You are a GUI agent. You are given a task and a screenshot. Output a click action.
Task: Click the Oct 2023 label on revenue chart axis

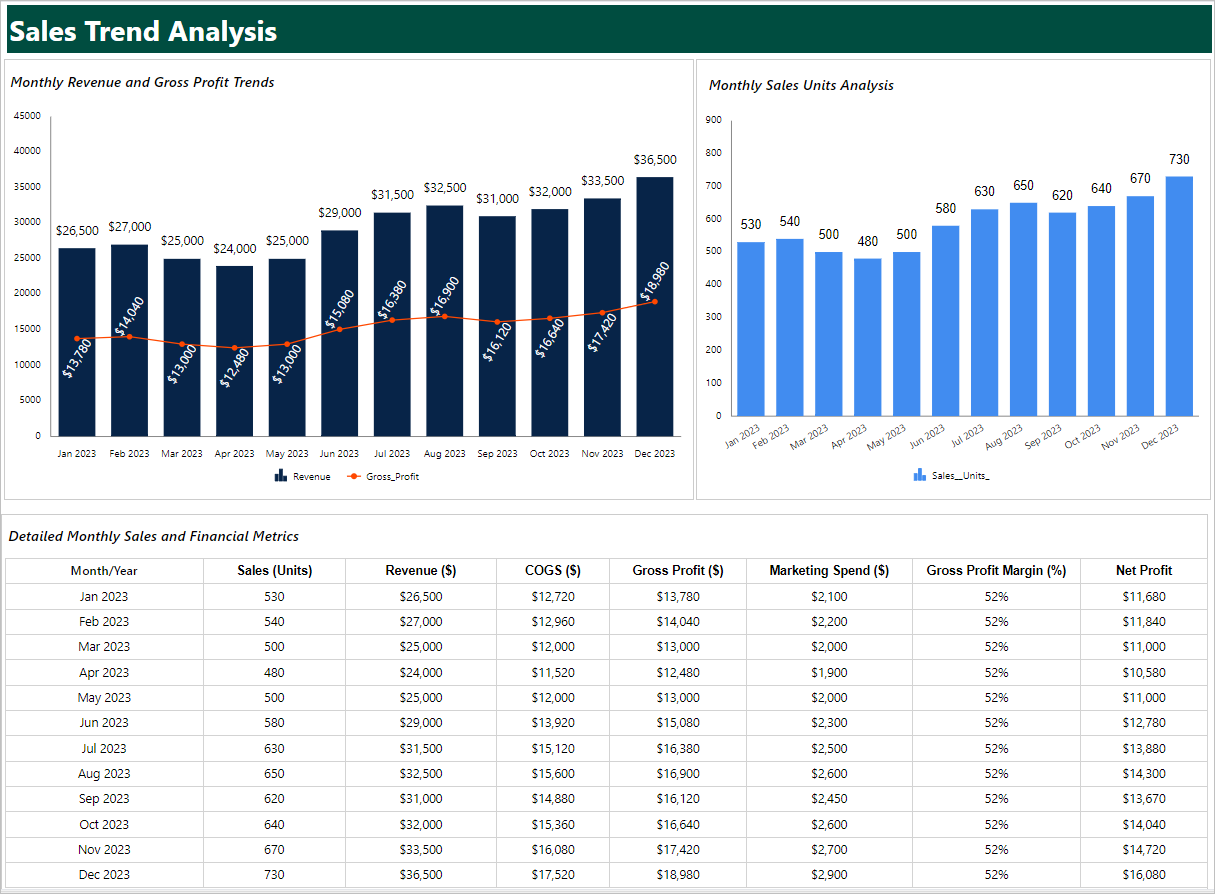pyautogui.click(x=549, y=454)
